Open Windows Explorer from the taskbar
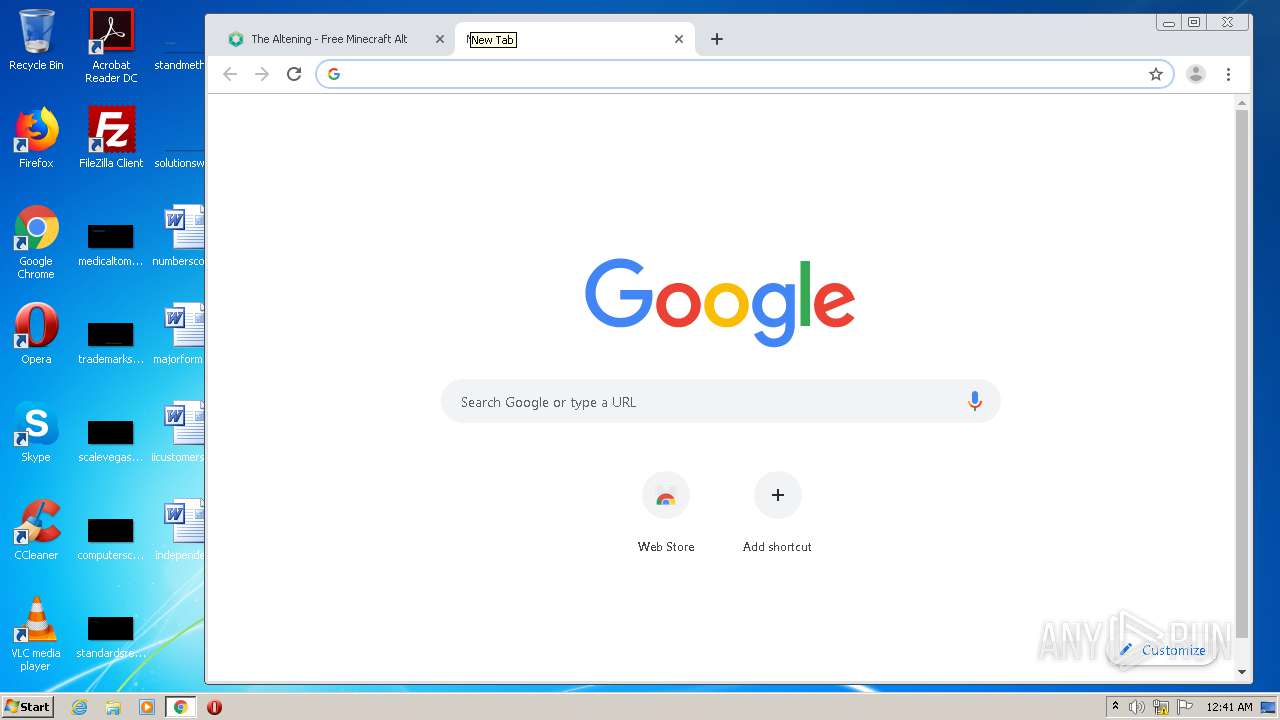 coord(113,707)
